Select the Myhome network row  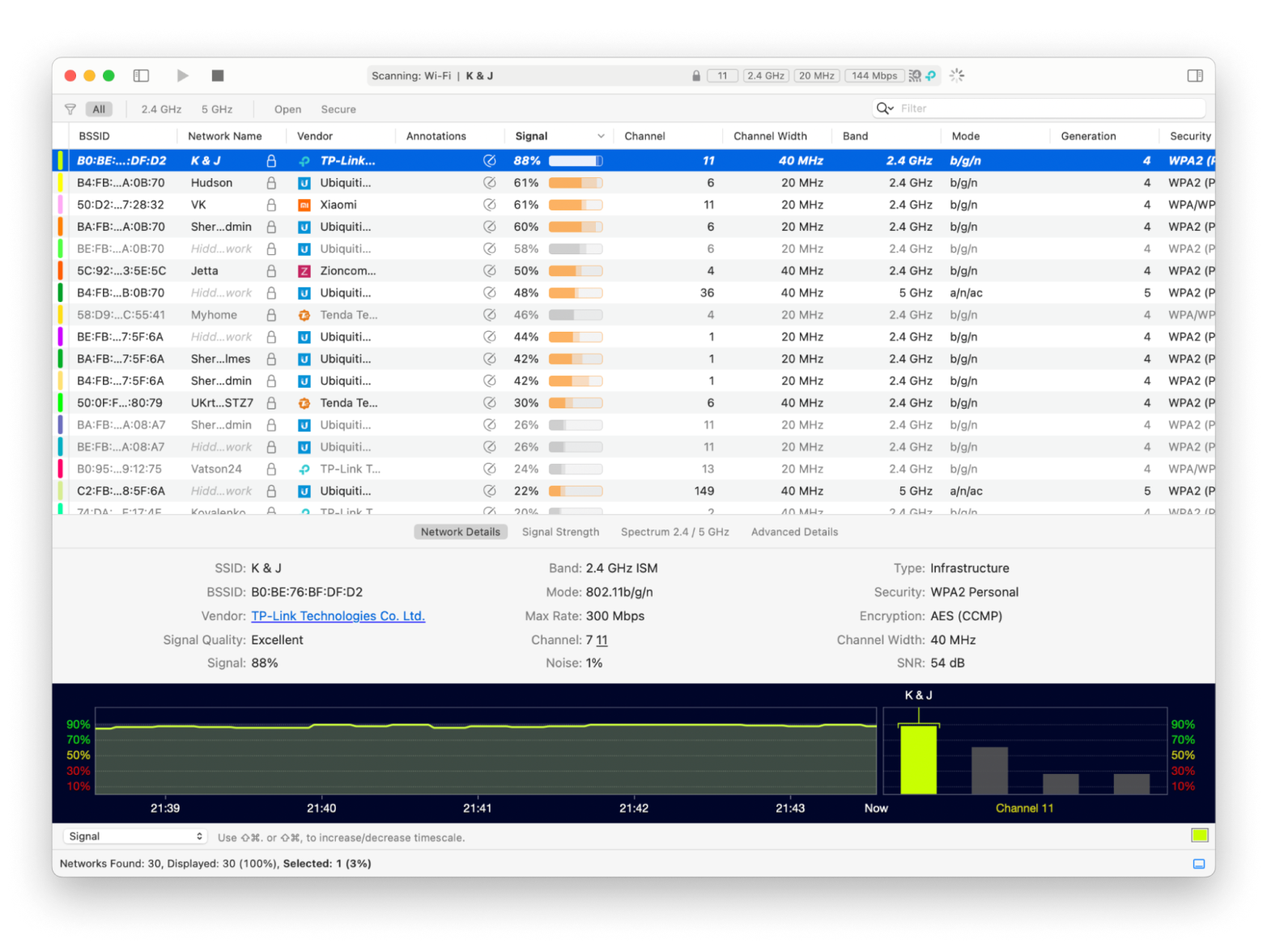tap(634, 315)
